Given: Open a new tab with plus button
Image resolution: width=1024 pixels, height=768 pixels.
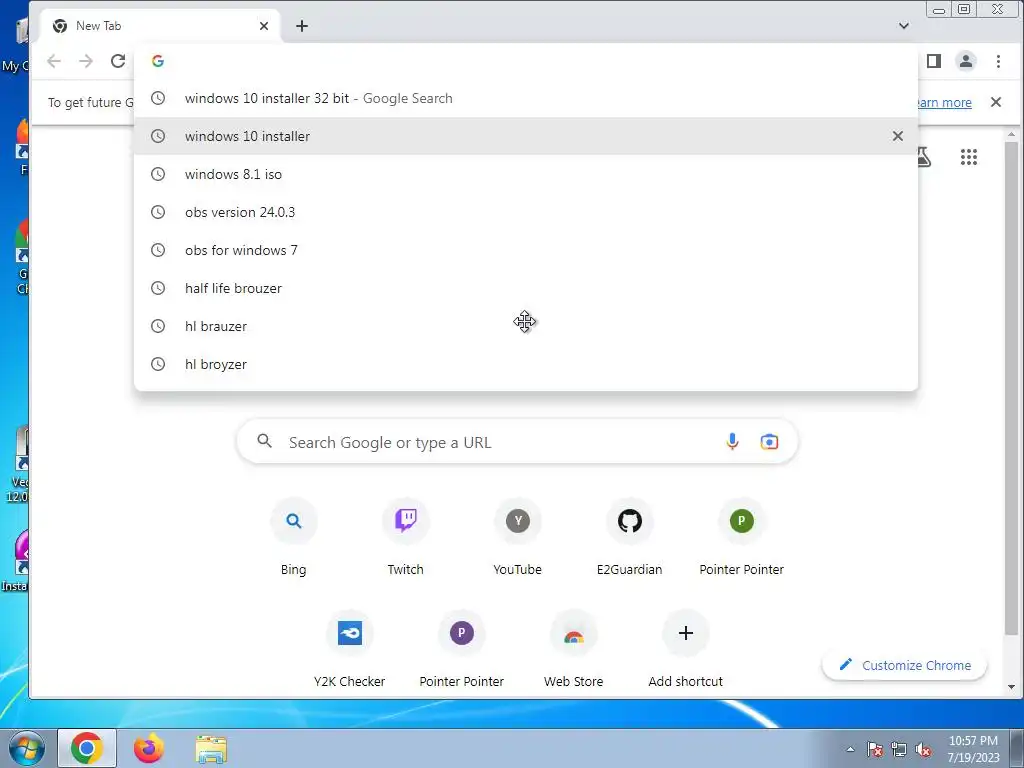Looking at the screenshot, I should (302, 26).
